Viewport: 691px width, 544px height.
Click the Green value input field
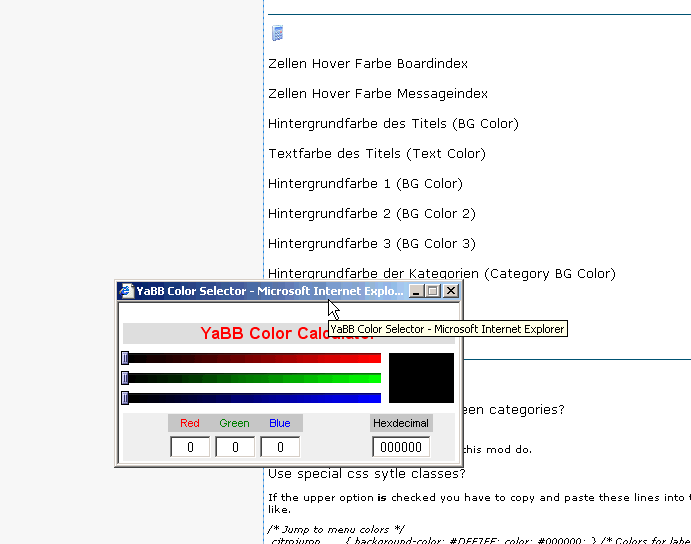click(235, 447)
